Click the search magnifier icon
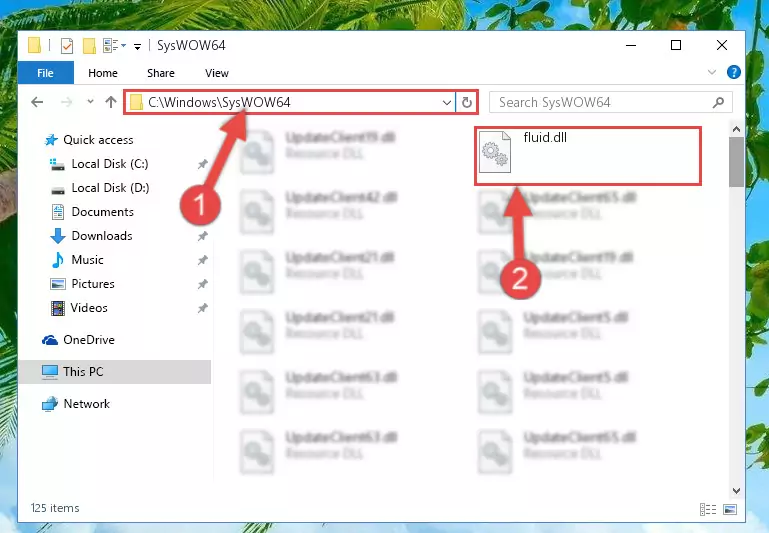769x533 pixels. 718,102
